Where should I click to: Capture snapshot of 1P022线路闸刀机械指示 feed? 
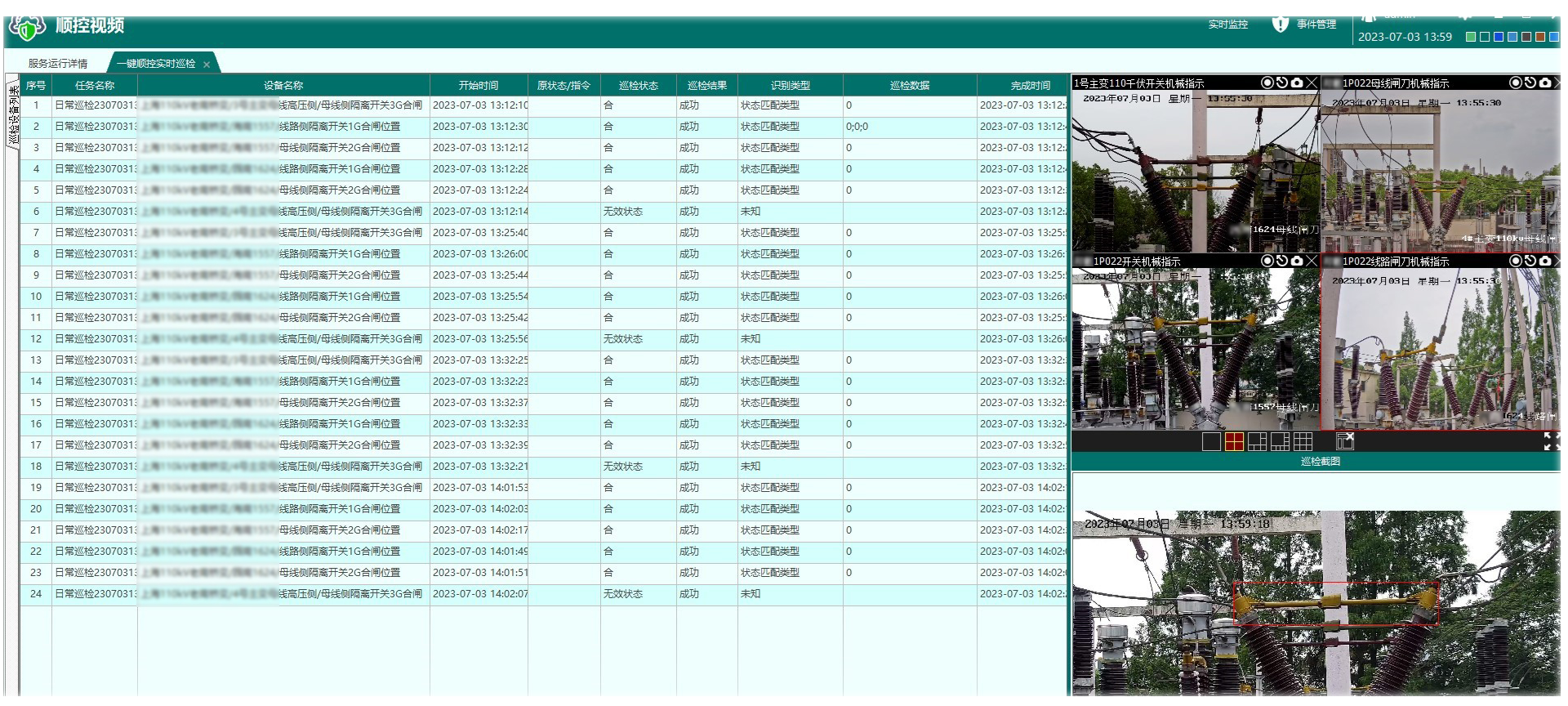[x=1545, y=261]
